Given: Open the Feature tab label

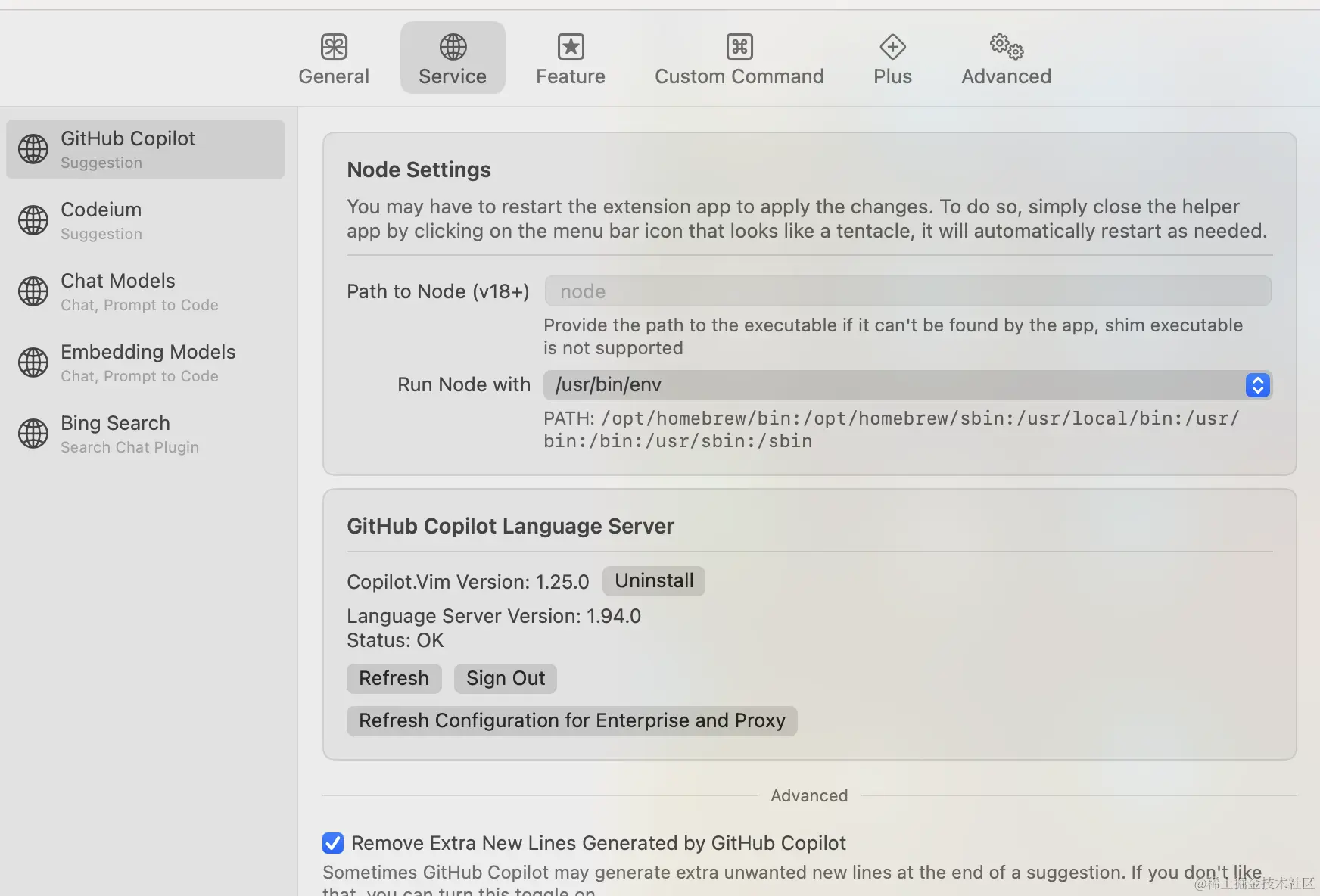Looking at the screenshot, I should (571, 76).
